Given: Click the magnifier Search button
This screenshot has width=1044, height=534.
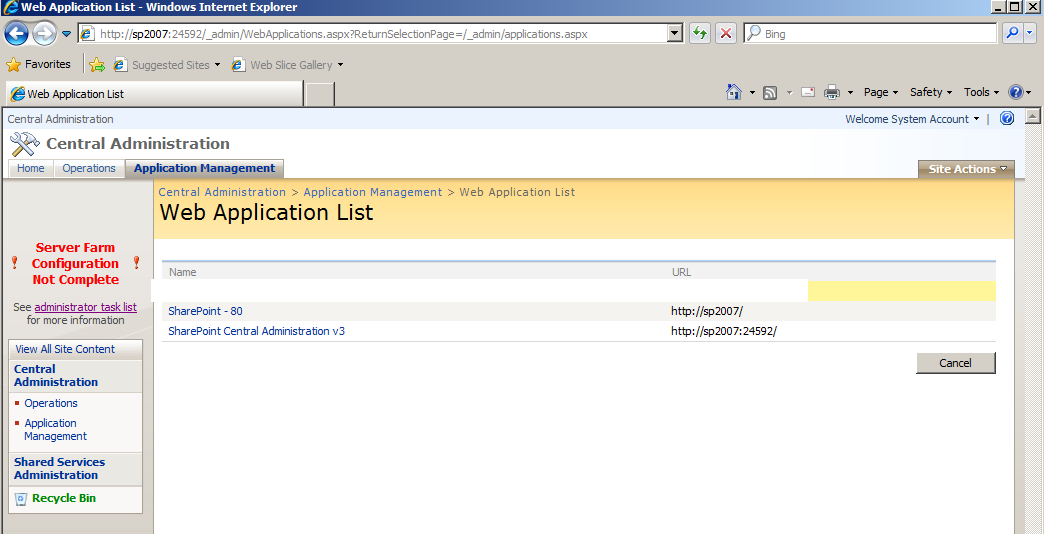Looking at the screenshot, I should point(1013,33).
